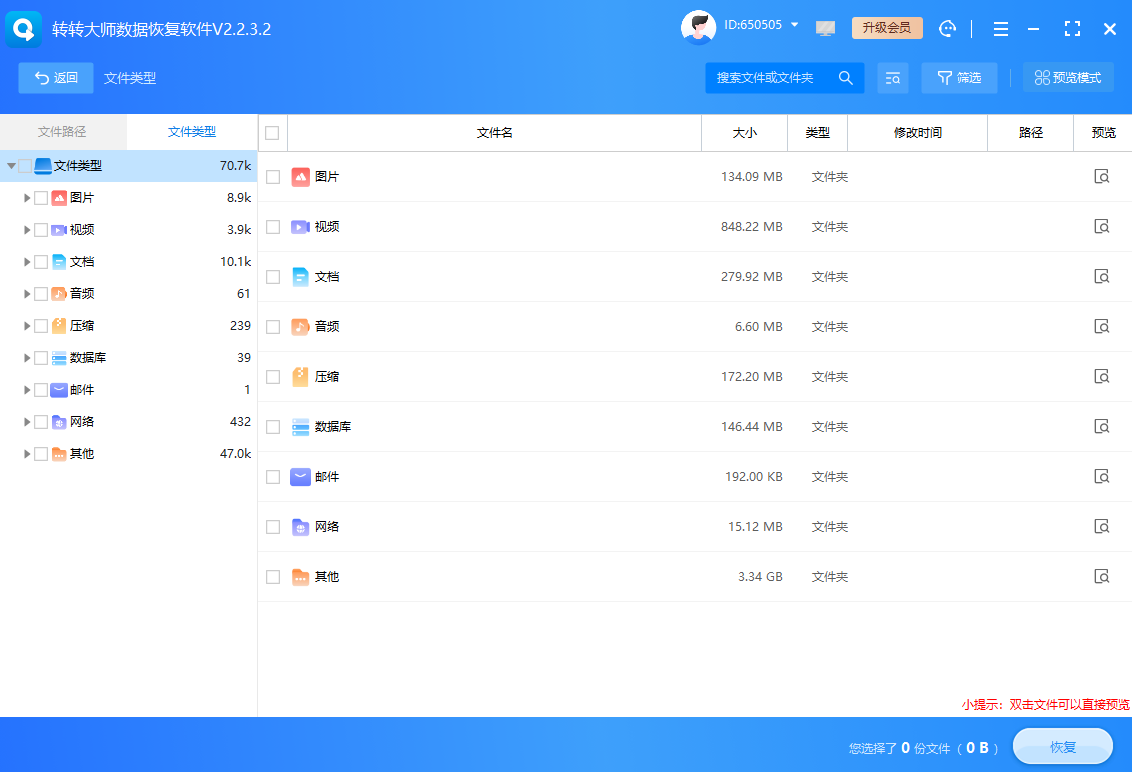Expand the 图片 tree node
Viewport: 1132px width, 772px height.
[x=27, y=198]
